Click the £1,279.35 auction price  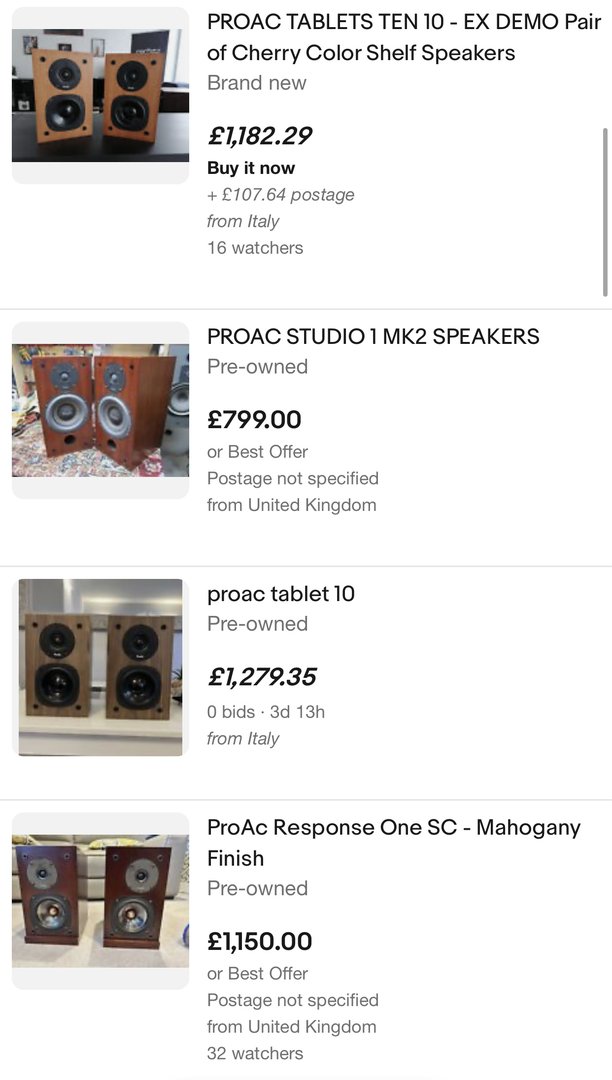(262, 677)
